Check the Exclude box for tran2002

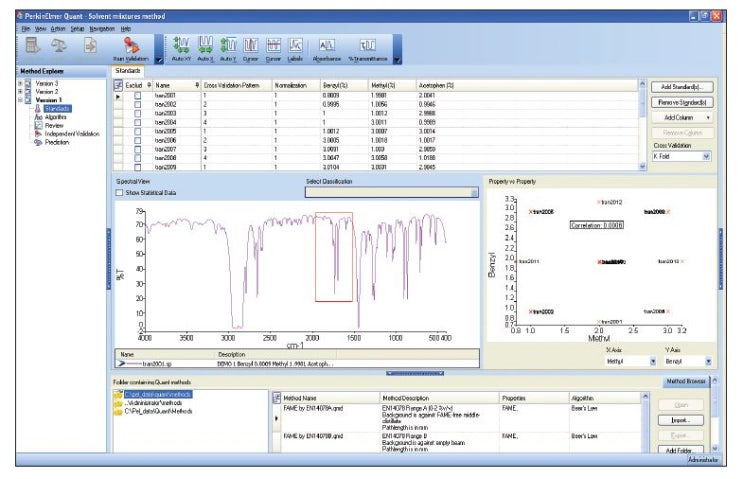[x=137, y=104]
